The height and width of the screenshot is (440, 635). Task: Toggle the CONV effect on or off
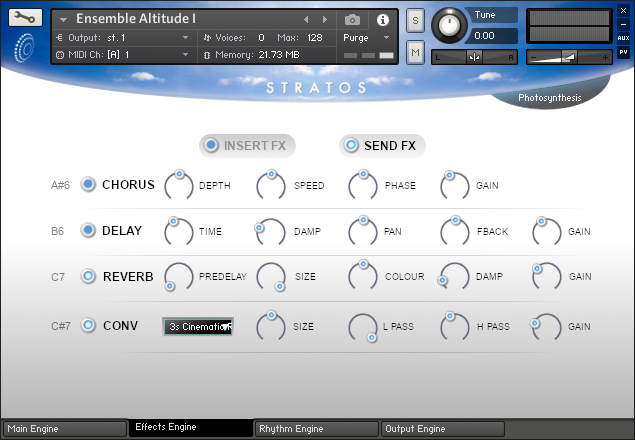(88, 325)
